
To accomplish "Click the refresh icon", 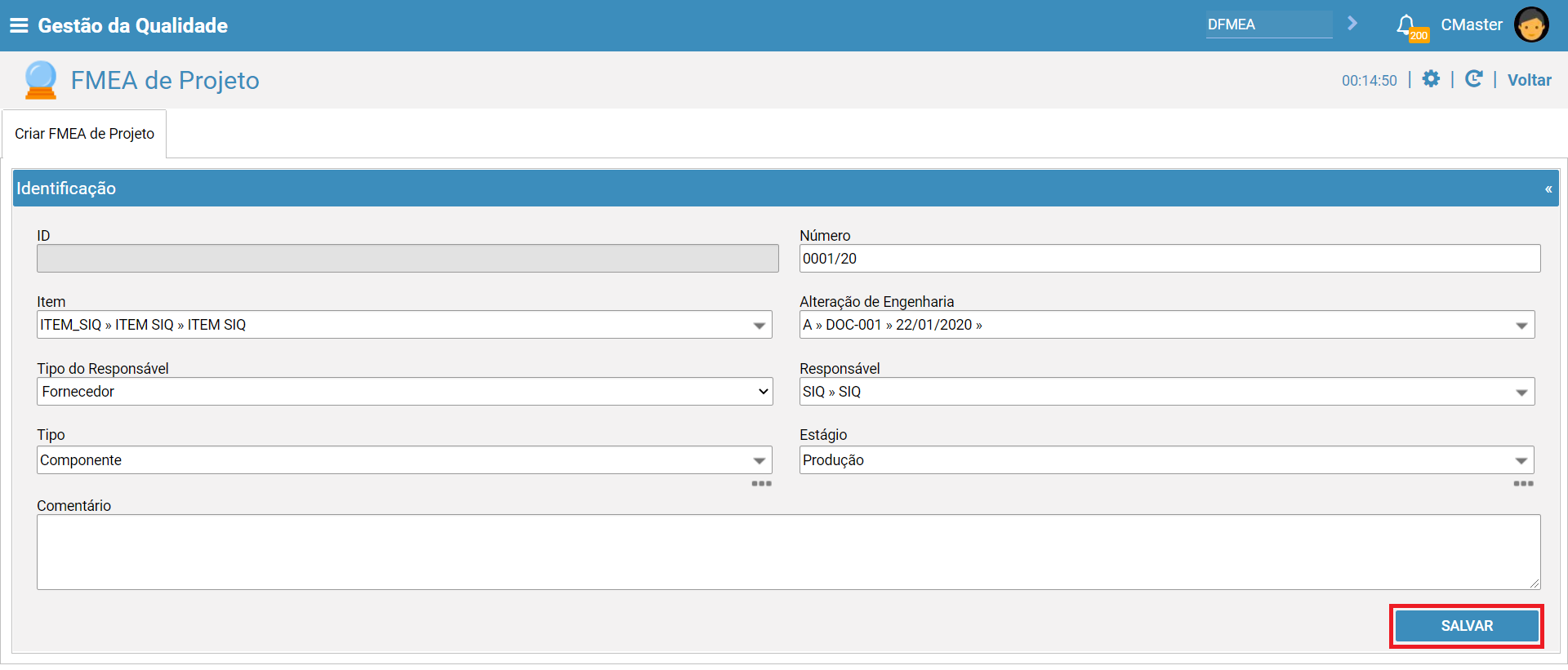I will pos(1473,79).
